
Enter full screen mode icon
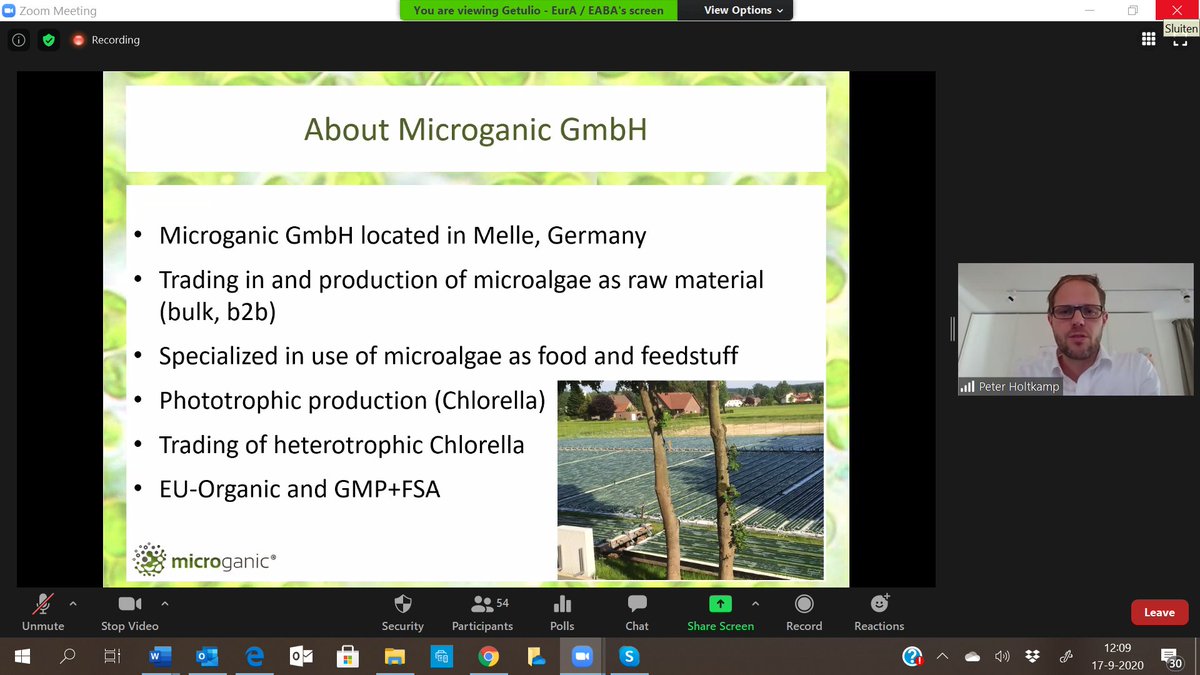1178,39
